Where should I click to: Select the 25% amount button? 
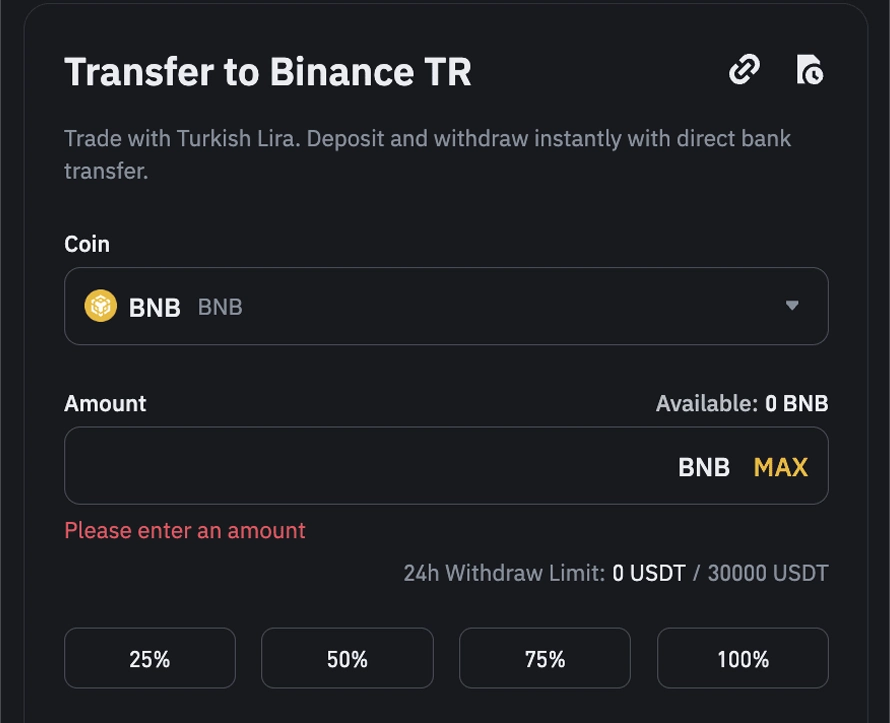click(x=150, y=658)
